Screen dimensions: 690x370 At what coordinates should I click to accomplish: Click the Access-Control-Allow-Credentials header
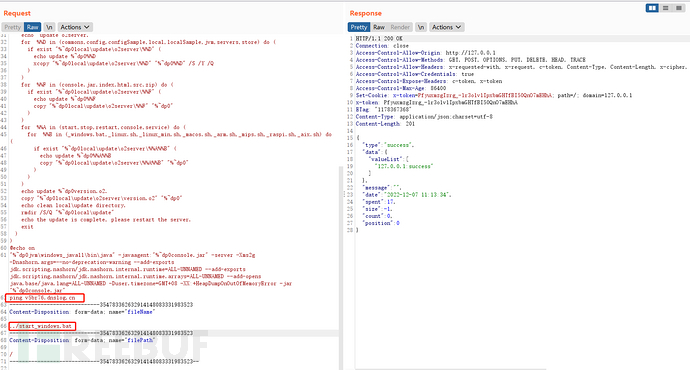[x=415, y=74]
